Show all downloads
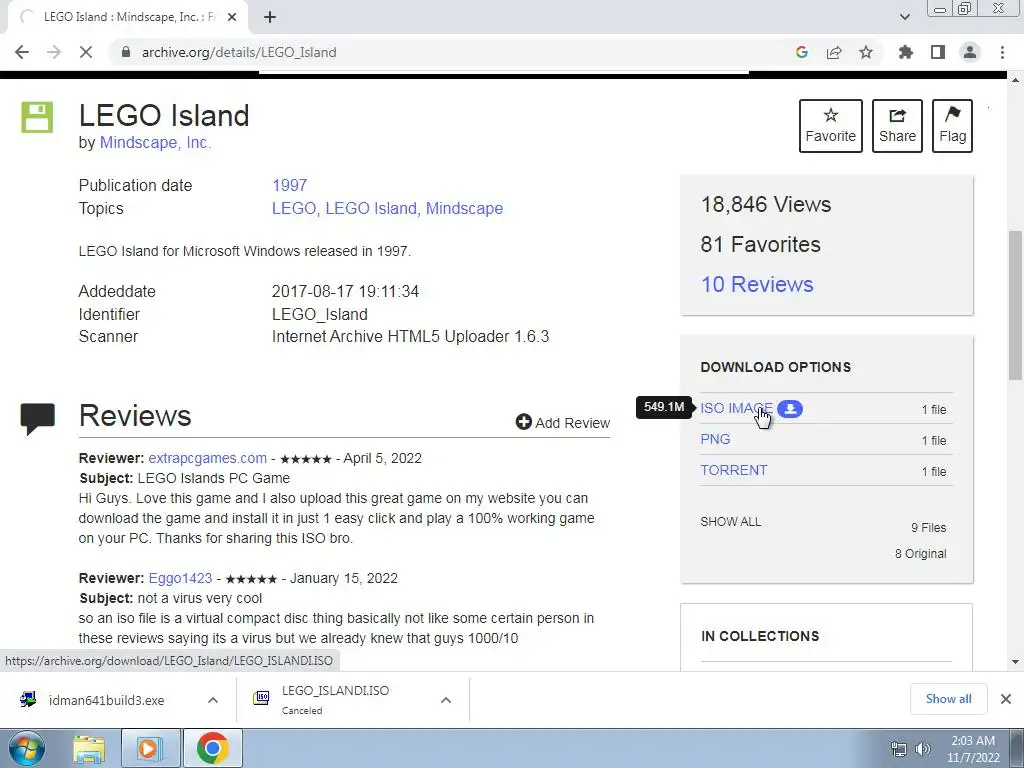Image resolution: width=1024 pixels, height=768 pixels. [948, 699]
